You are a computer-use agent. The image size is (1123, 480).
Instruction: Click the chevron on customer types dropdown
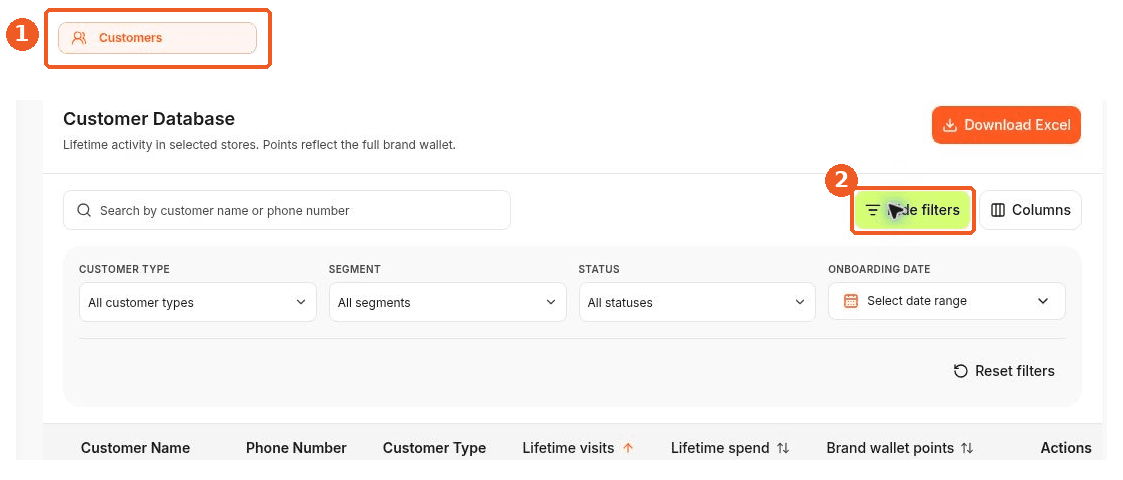coord(301,302)
